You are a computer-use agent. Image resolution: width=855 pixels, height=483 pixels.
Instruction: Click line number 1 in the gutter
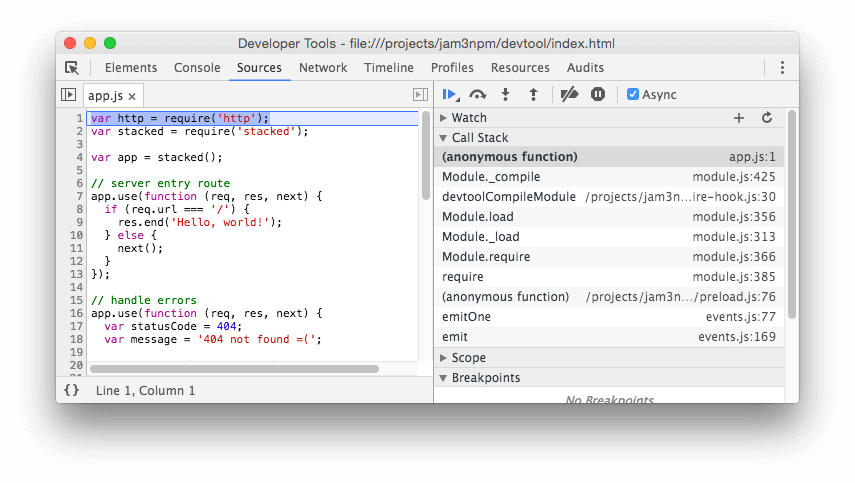(x=80, y=118)
